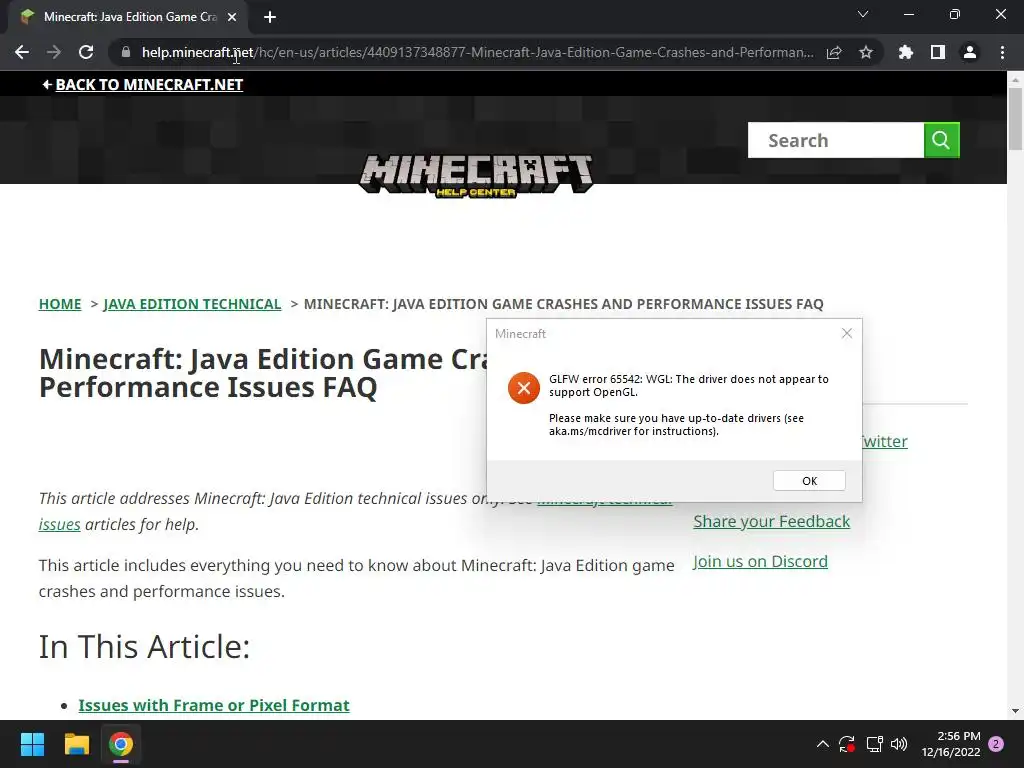Open the clock showing 2:56 PM

951,744
